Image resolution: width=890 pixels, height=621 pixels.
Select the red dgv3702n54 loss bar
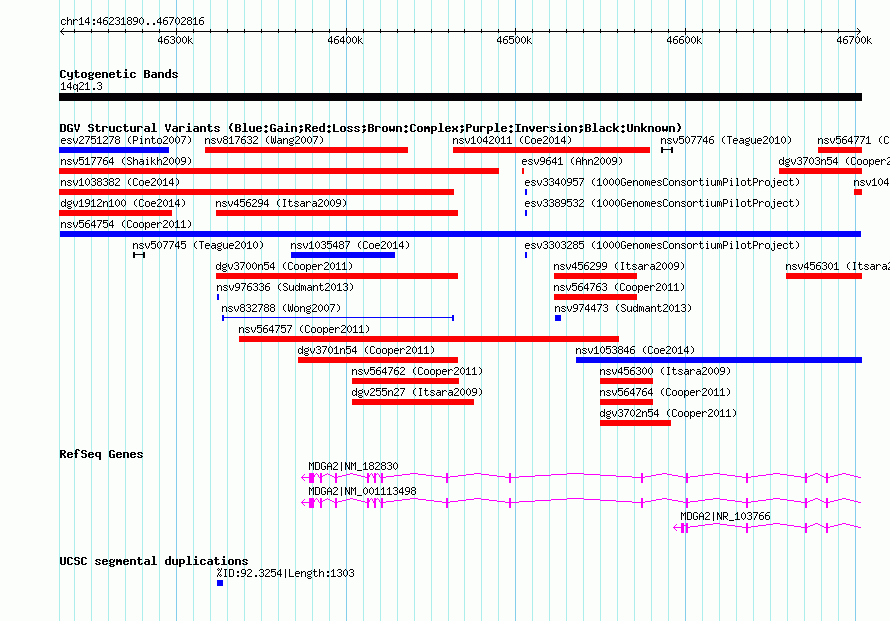[x=635, y=423]
